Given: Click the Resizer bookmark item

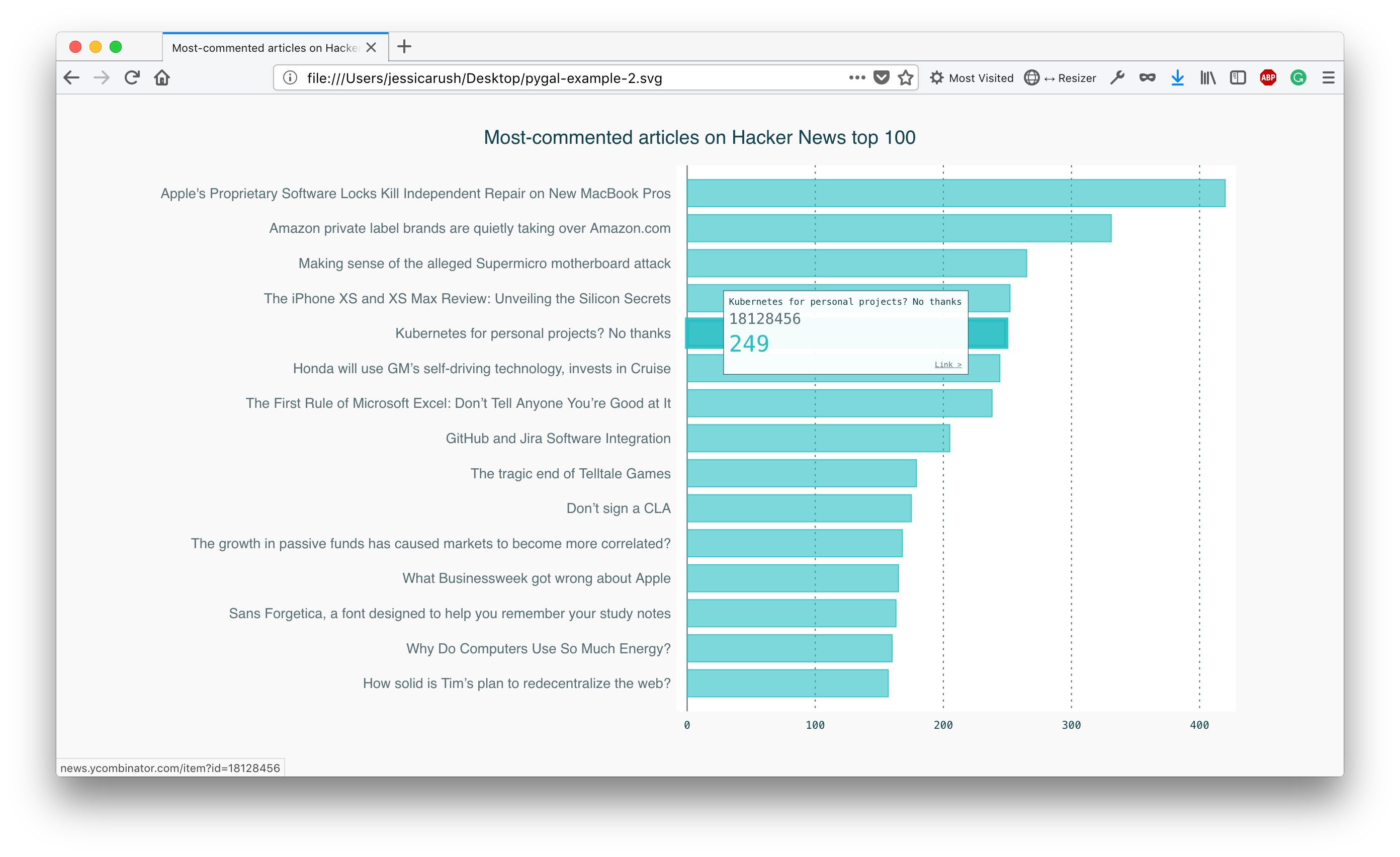Looking at the screenshot, I should (1060, 78).
